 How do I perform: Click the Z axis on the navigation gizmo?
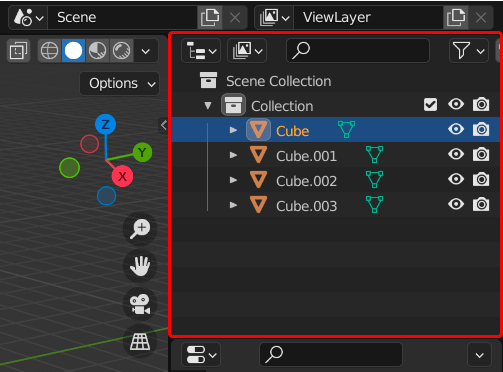point(105,124)
